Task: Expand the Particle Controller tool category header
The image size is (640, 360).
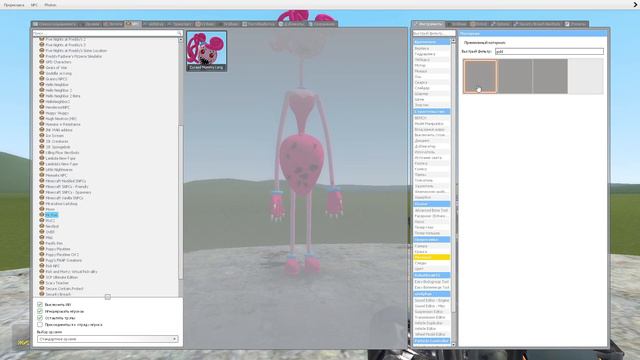Action: click(x=431, y=341)
